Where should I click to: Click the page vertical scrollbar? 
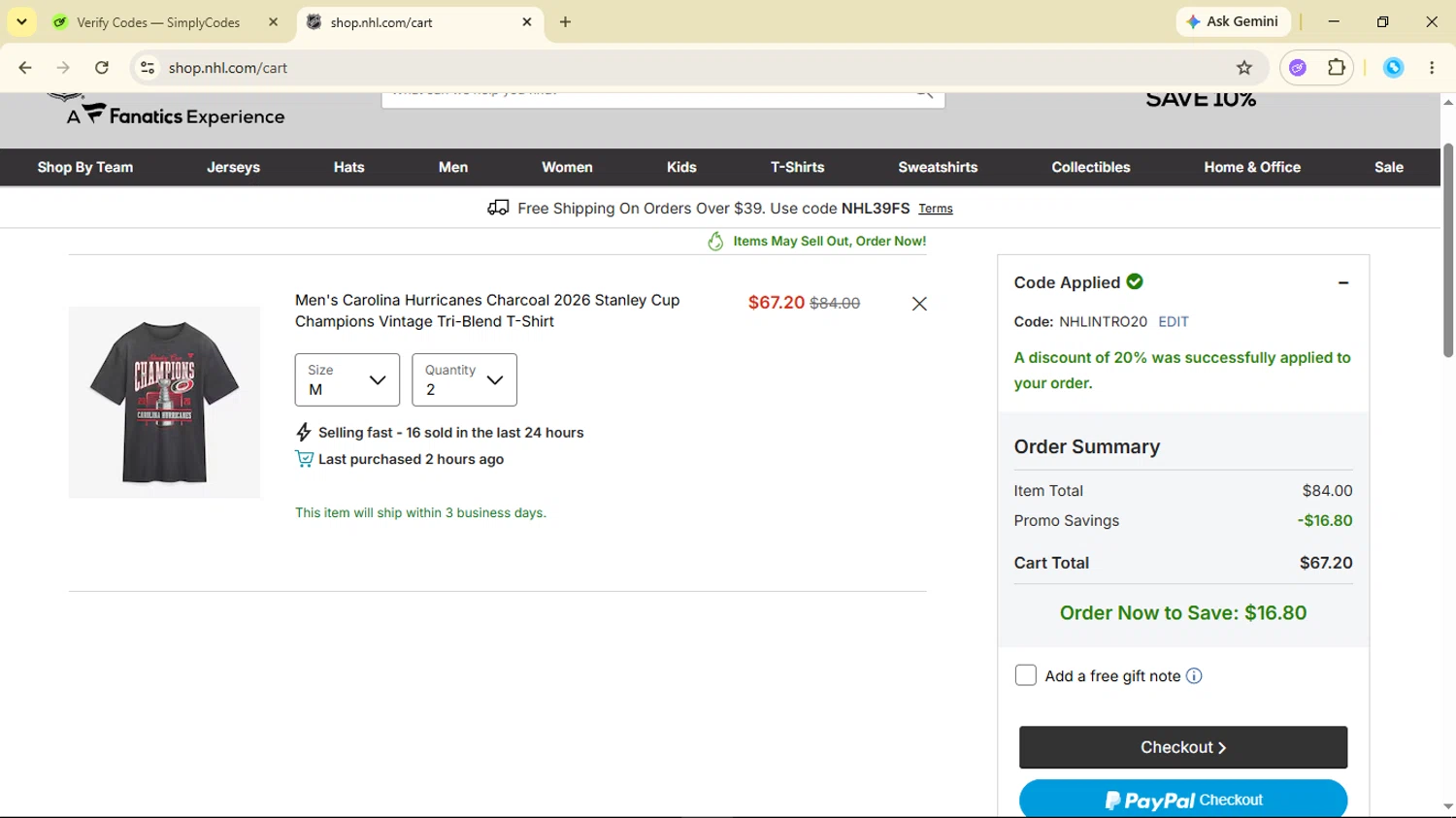tap(1448, 250)
